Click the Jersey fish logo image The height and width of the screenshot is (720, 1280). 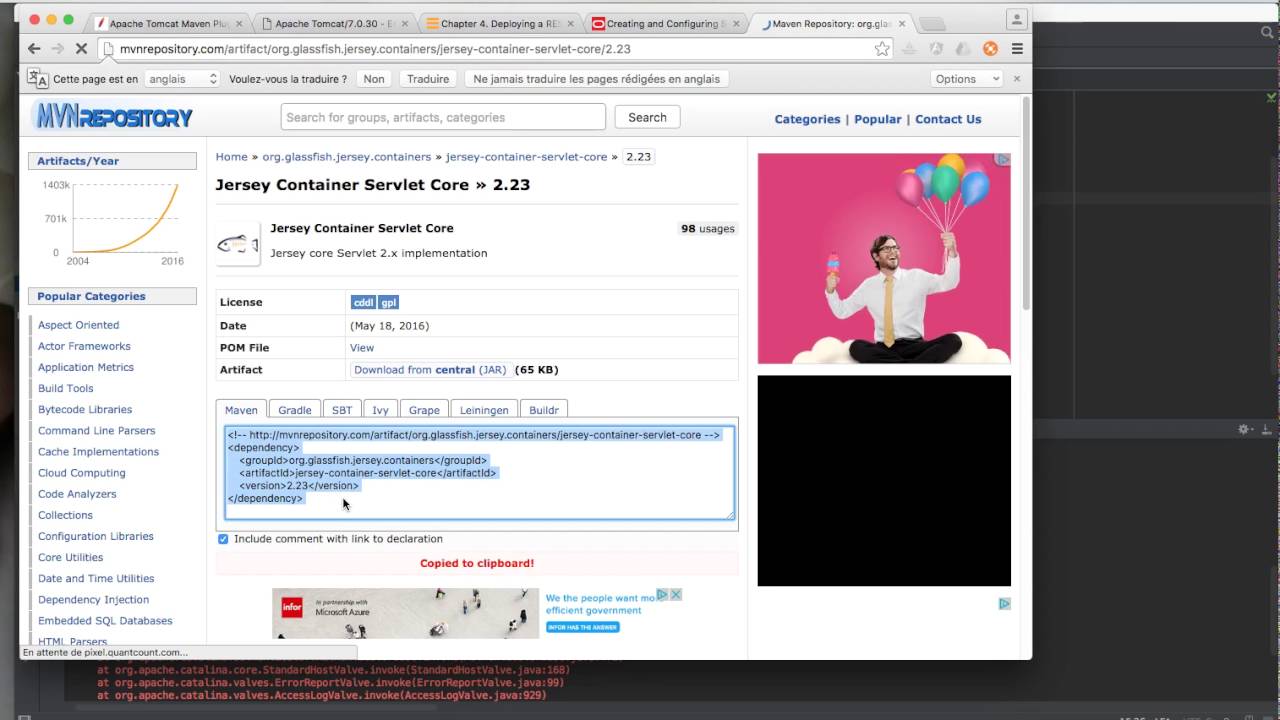point(238,244)
